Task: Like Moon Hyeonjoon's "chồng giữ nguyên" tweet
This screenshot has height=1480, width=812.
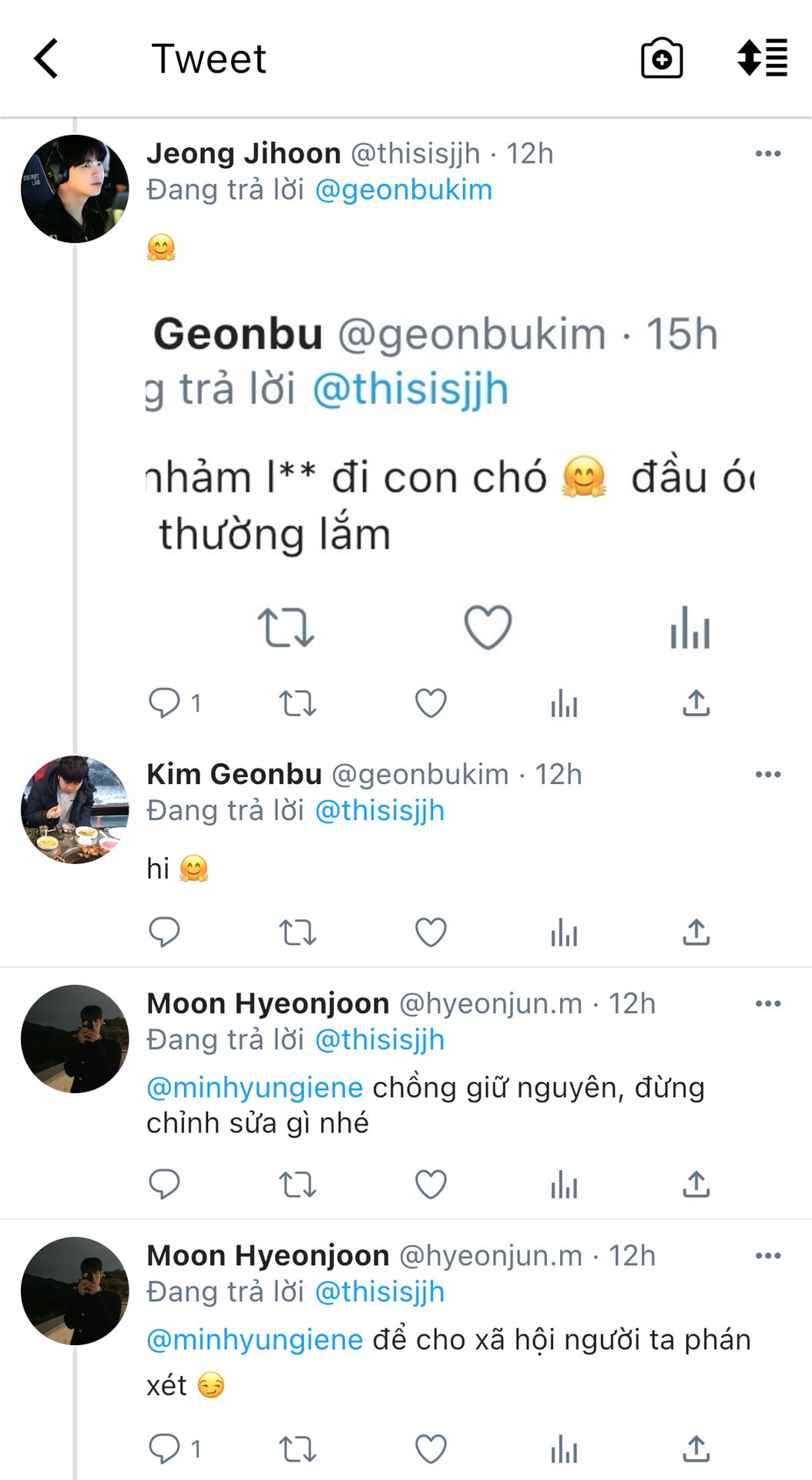Action: coord(431,1184)
